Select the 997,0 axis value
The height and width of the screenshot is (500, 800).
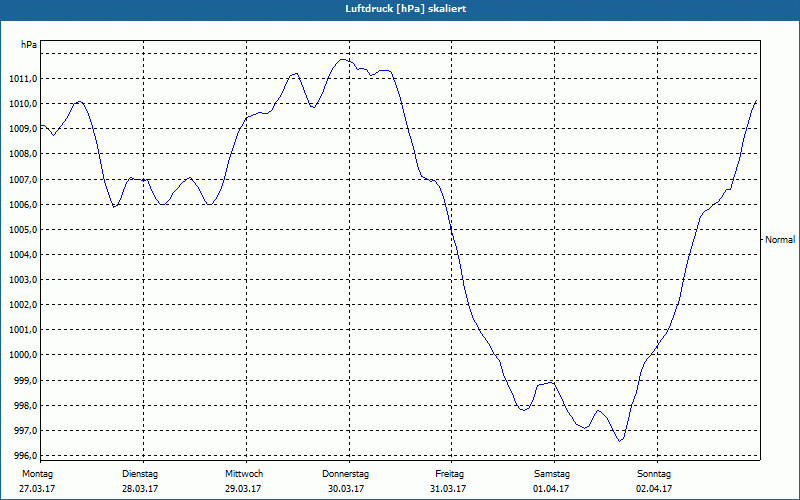pyautogui.click(x=25, y=431)
